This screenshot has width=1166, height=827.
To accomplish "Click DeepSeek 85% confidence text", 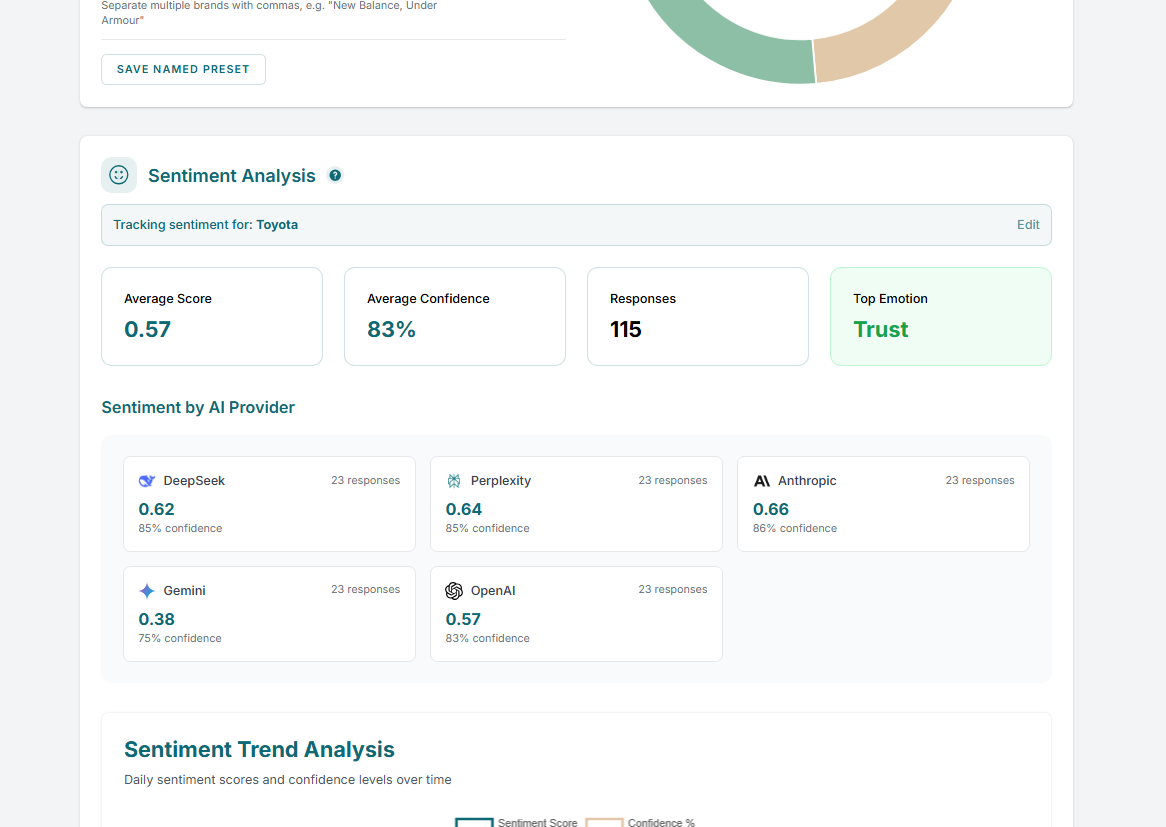I will tap(180, 529).
